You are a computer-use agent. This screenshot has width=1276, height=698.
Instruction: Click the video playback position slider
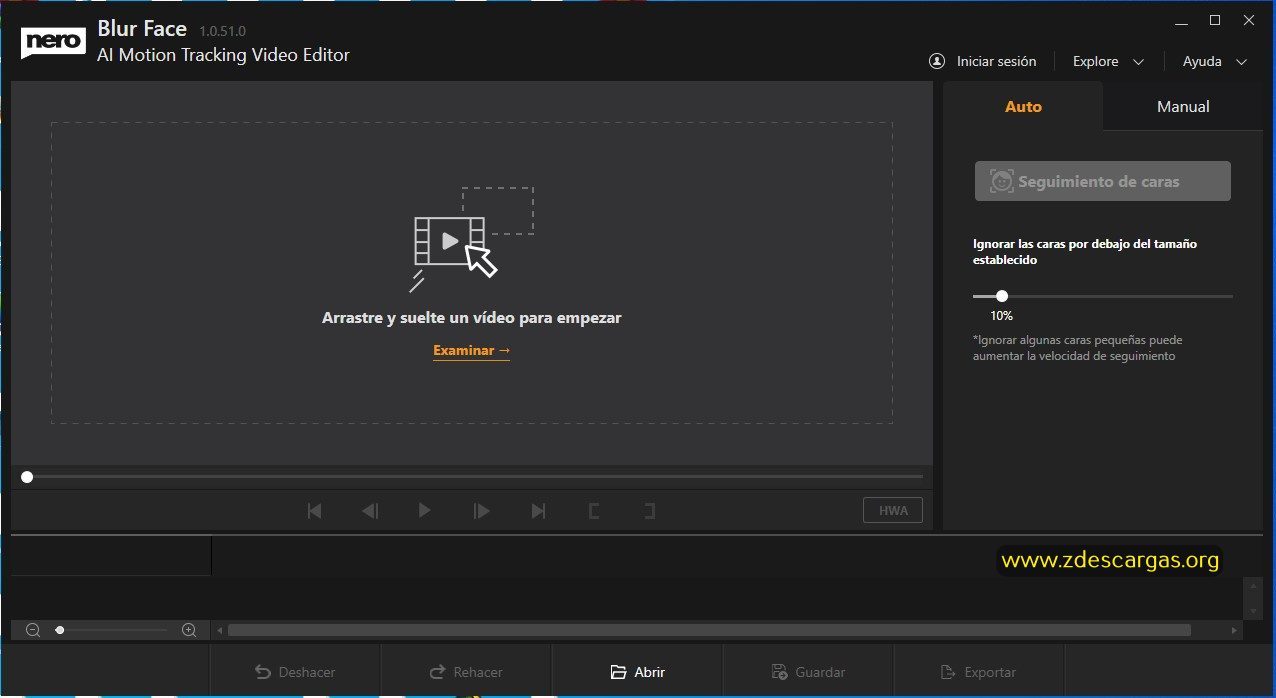[472, 477]
